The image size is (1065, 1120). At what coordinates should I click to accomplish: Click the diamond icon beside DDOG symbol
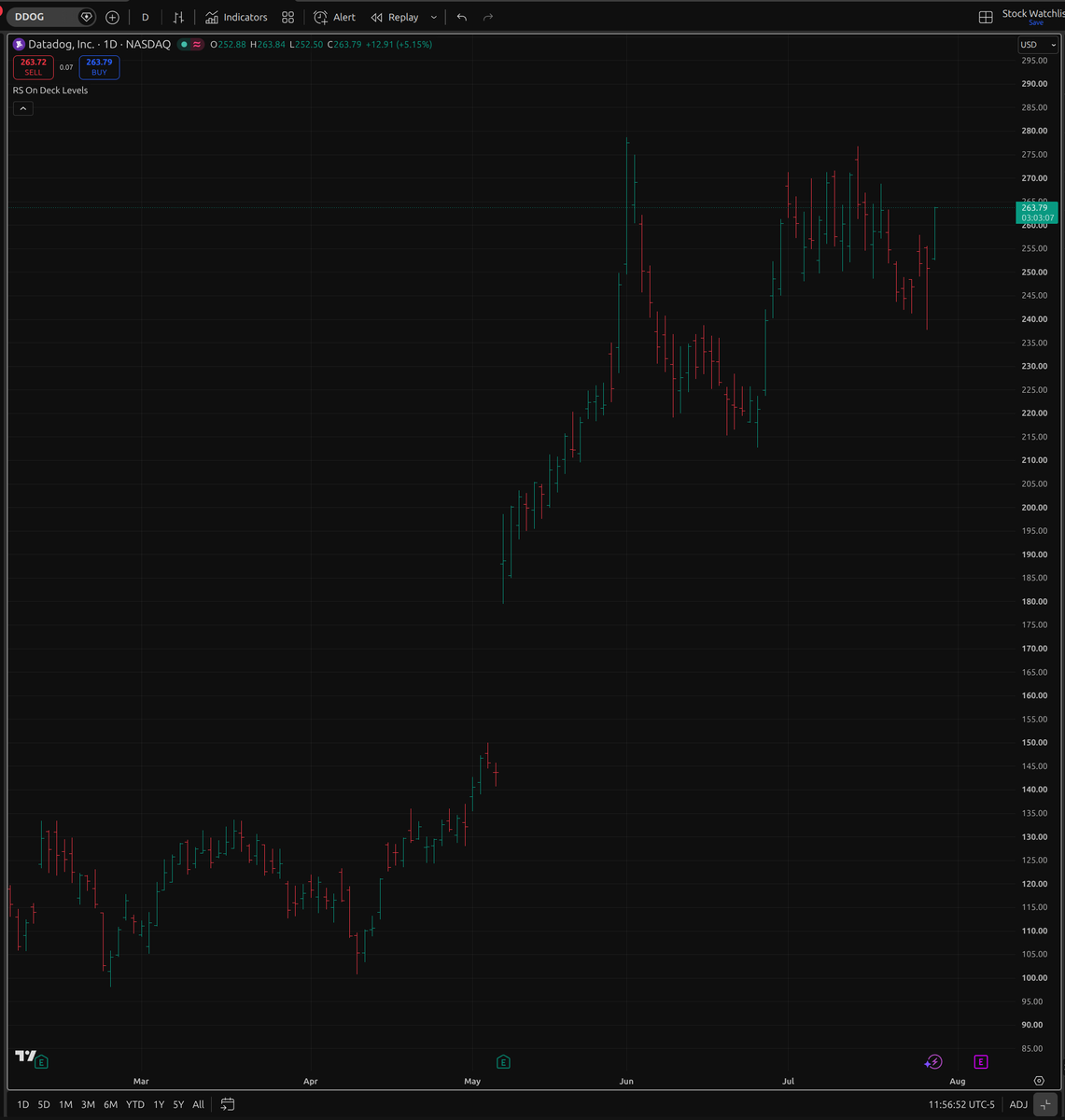coord(87,17)
